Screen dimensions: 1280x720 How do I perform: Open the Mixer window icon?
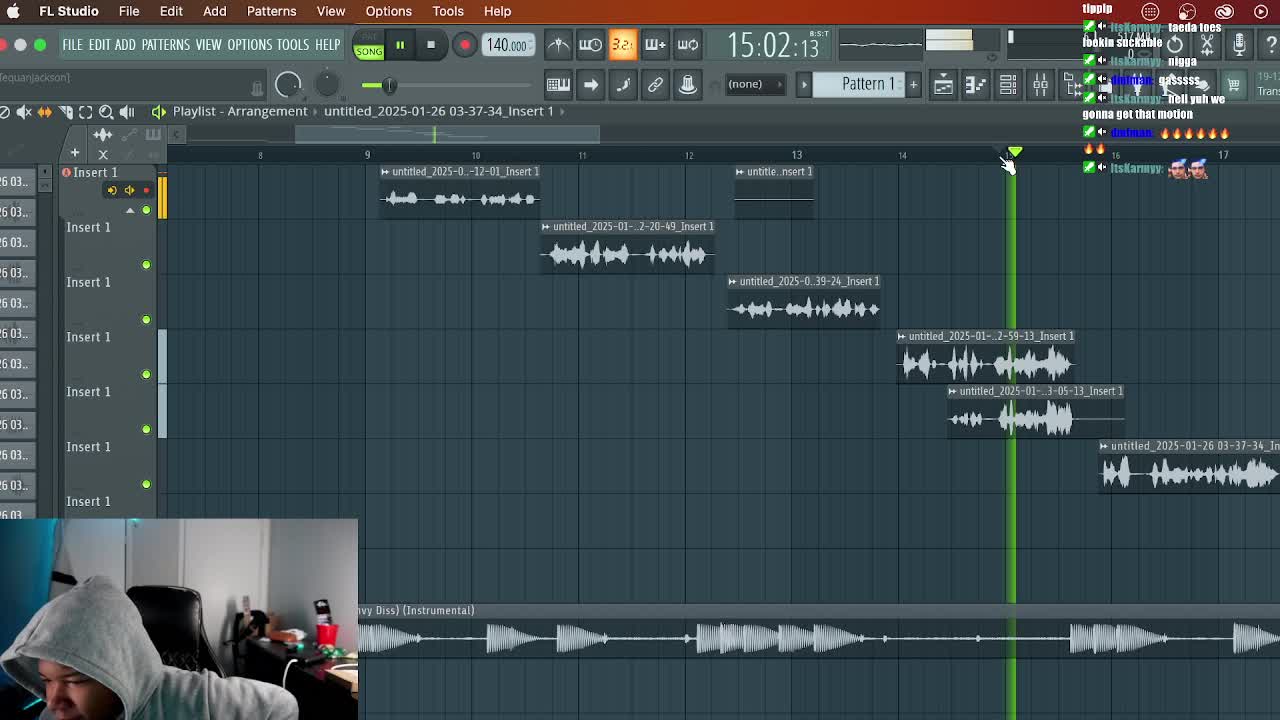(x=1040, y=85)
